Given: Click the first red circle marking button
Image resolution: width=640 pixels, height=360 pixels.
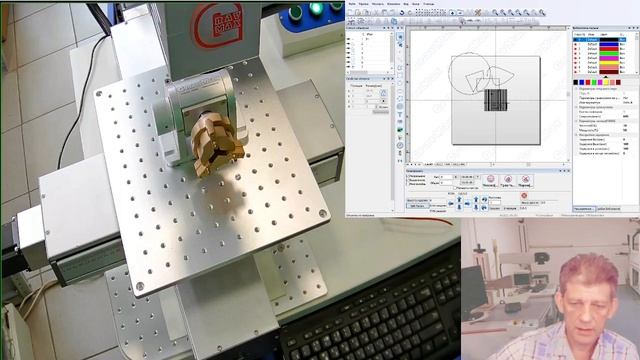Looking at the screenshot, I should 490,181.
